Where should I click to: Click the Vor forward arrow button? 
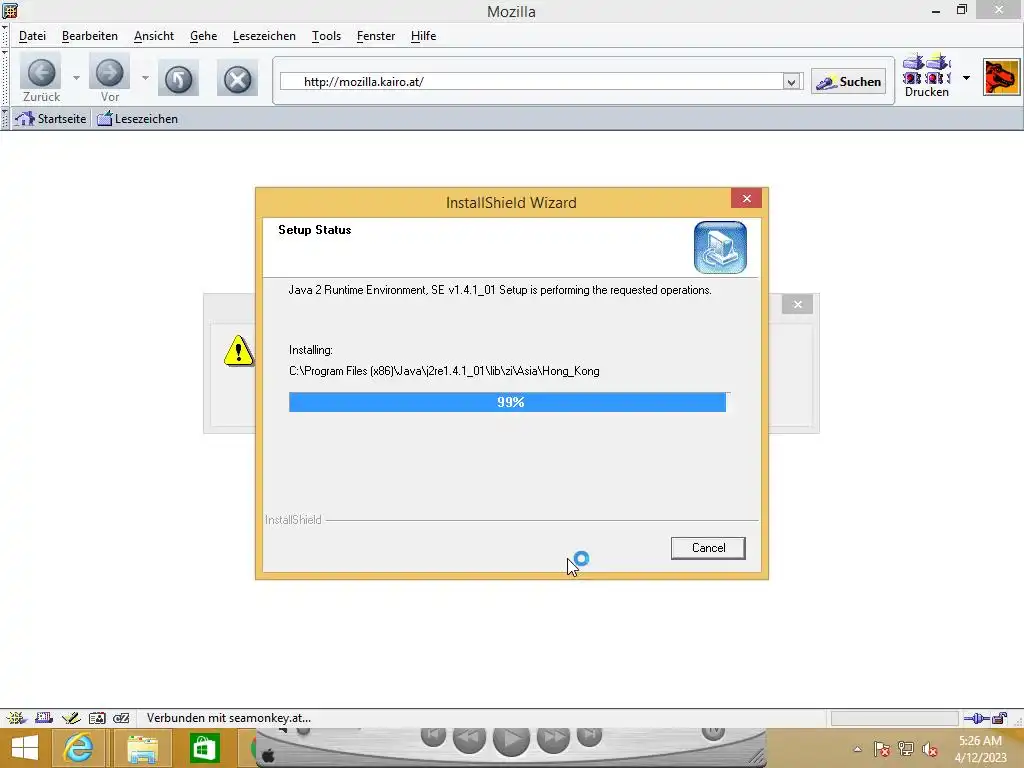(x=109, y=72)
